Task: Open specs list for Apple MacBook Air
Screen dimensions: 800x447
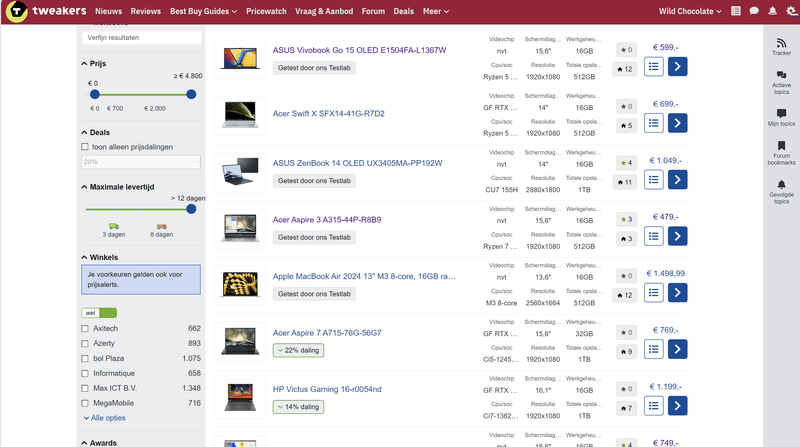Action: [x=654, y=293]
